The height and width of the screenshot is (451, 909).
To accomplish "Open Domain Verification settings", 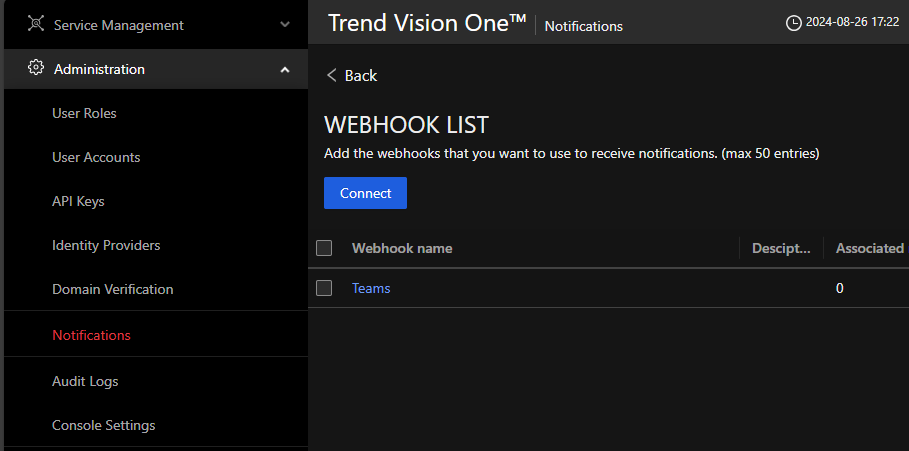I will point(112,289).
